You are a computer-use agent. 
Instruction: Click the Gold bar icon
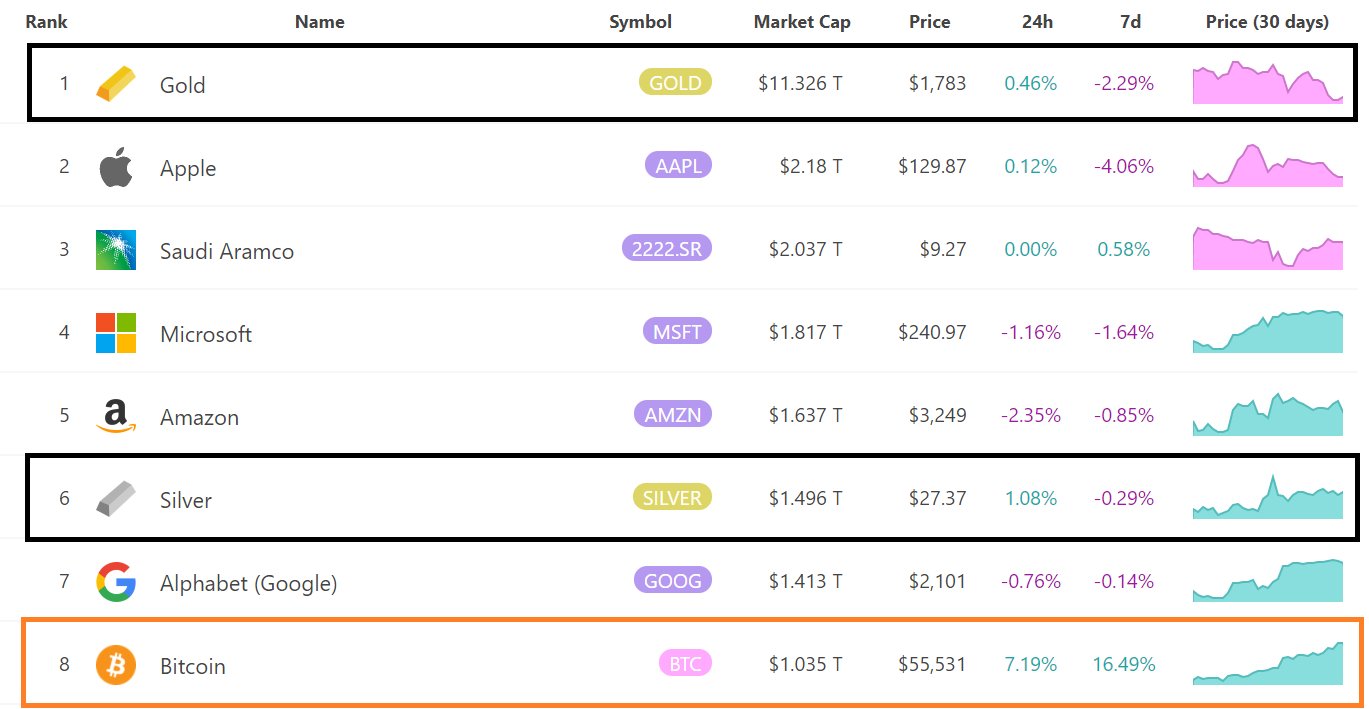115,83
